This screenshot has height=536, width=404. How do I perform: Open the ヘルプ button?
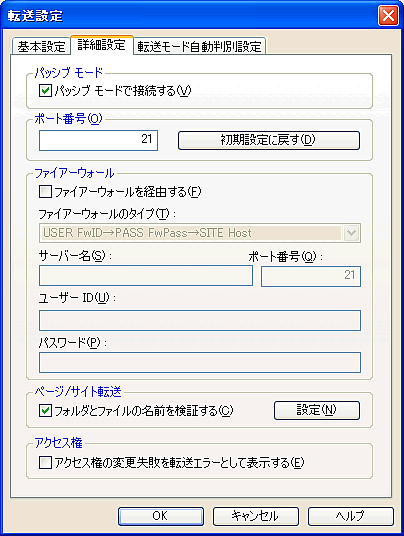[351, 516]
